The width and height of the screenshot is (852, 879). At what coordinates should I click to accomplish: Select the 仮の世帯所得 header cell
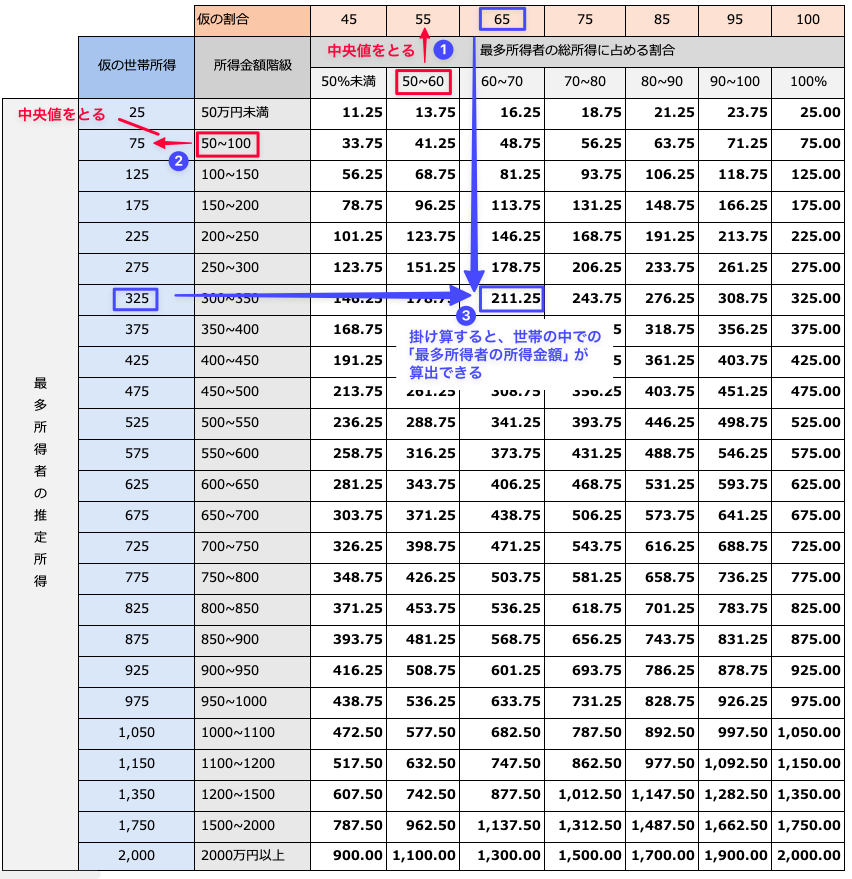click(137, 67)
